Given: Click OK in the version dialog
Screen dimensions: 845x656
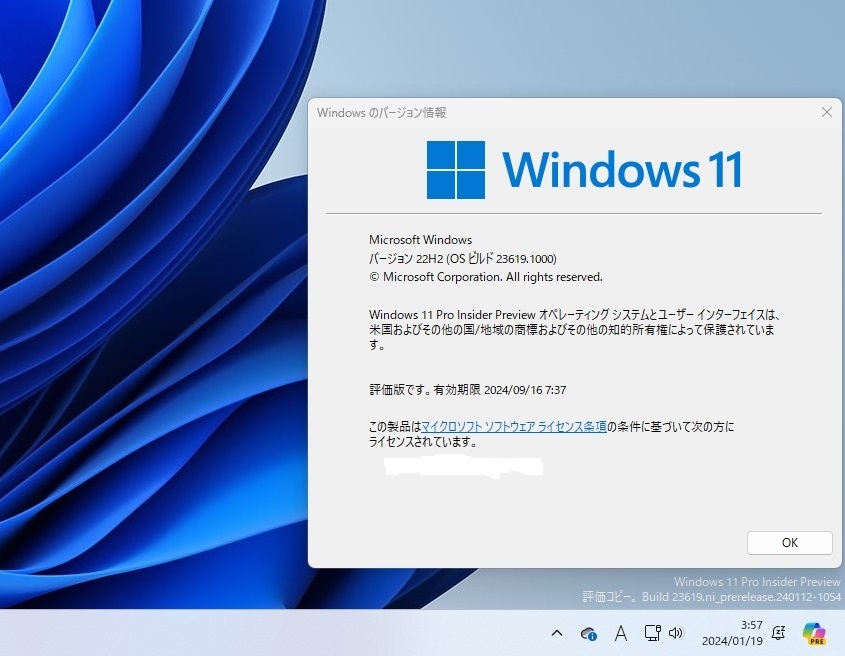Looking at the screenshot, I should point(789,543).
